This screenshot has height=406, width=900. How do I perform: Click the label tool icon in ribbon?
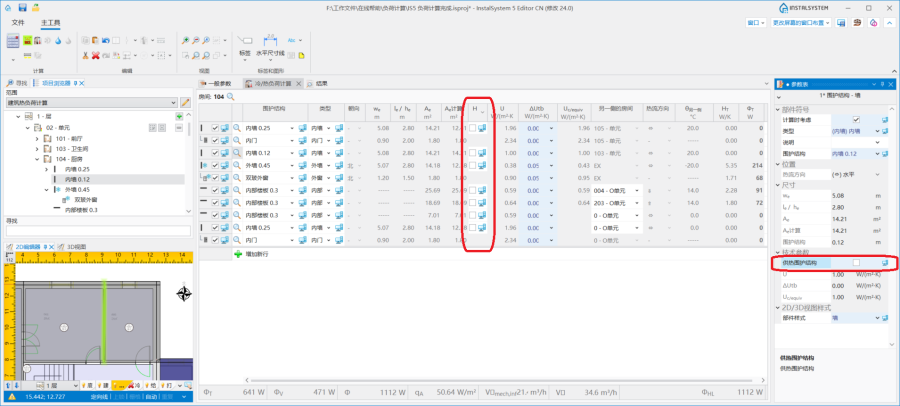pos(245,46)
